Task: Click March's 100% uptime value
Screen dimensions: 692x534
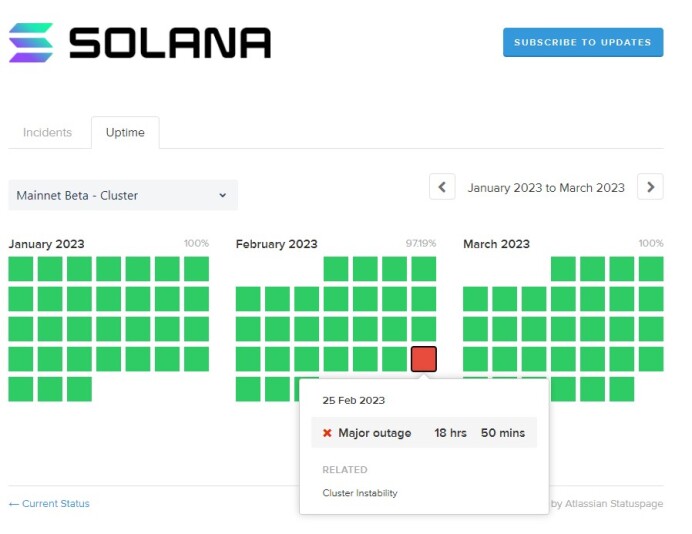Action: point(651,243)
